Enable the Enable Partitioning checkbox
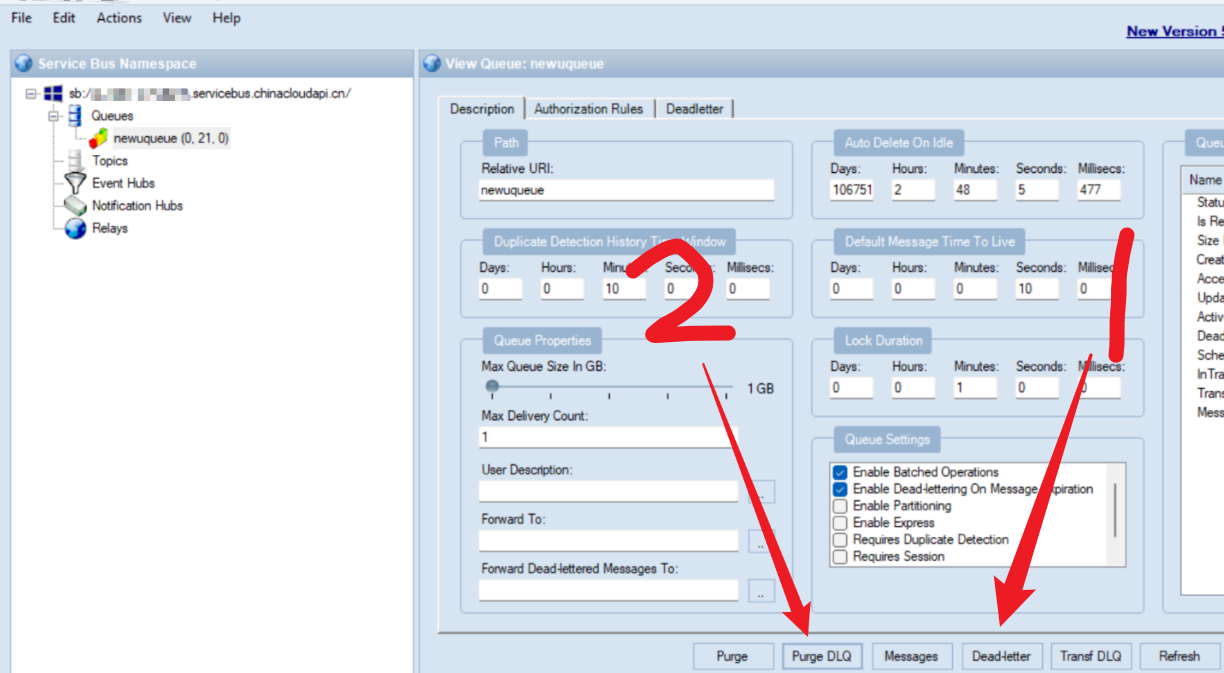 pyautogui.click(x=840, y=506)
